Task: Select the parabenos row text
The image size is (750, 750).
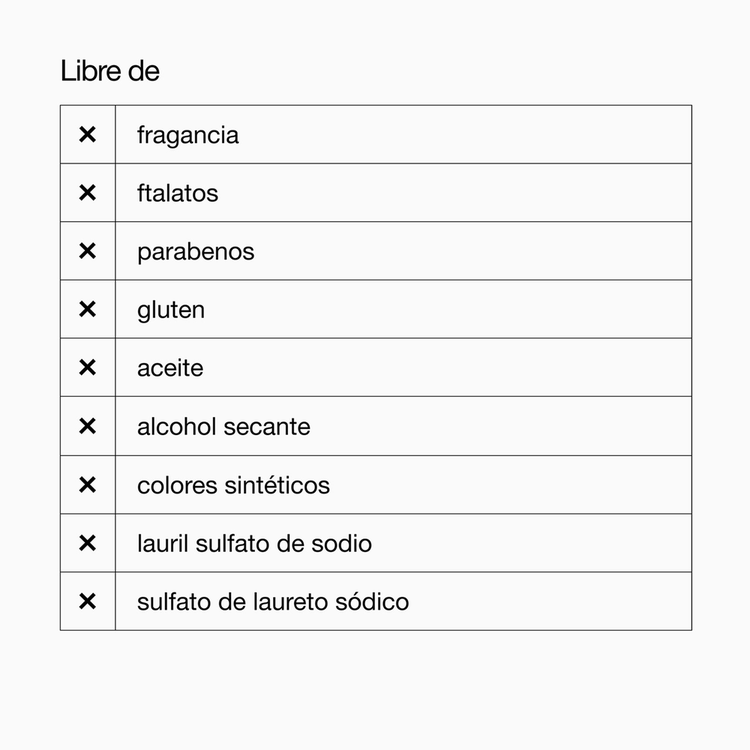Action: tap(196, 252)
